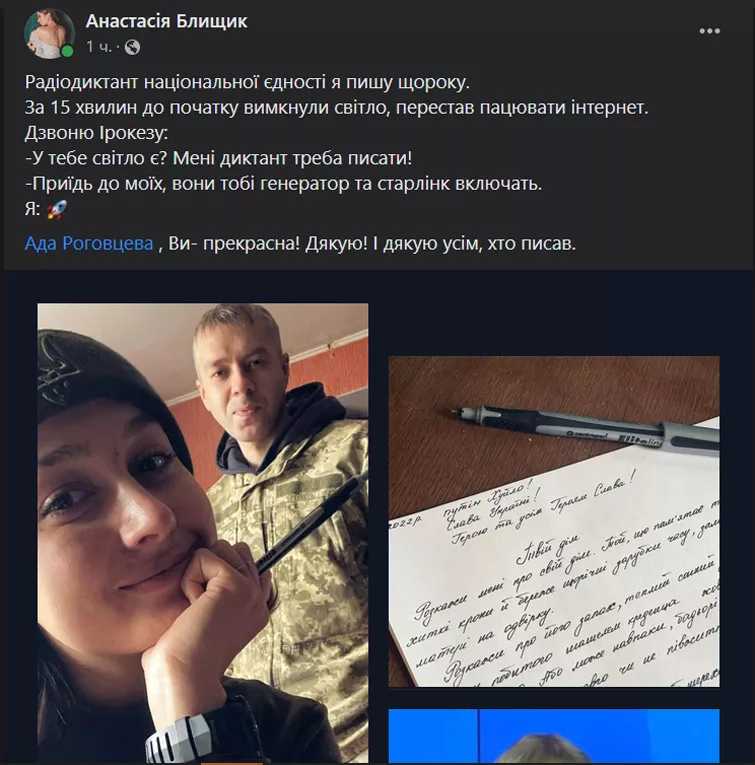The image size is (755, 765).
Task: Open Анастасія Блищик's profile avatar
Action: 49,34
